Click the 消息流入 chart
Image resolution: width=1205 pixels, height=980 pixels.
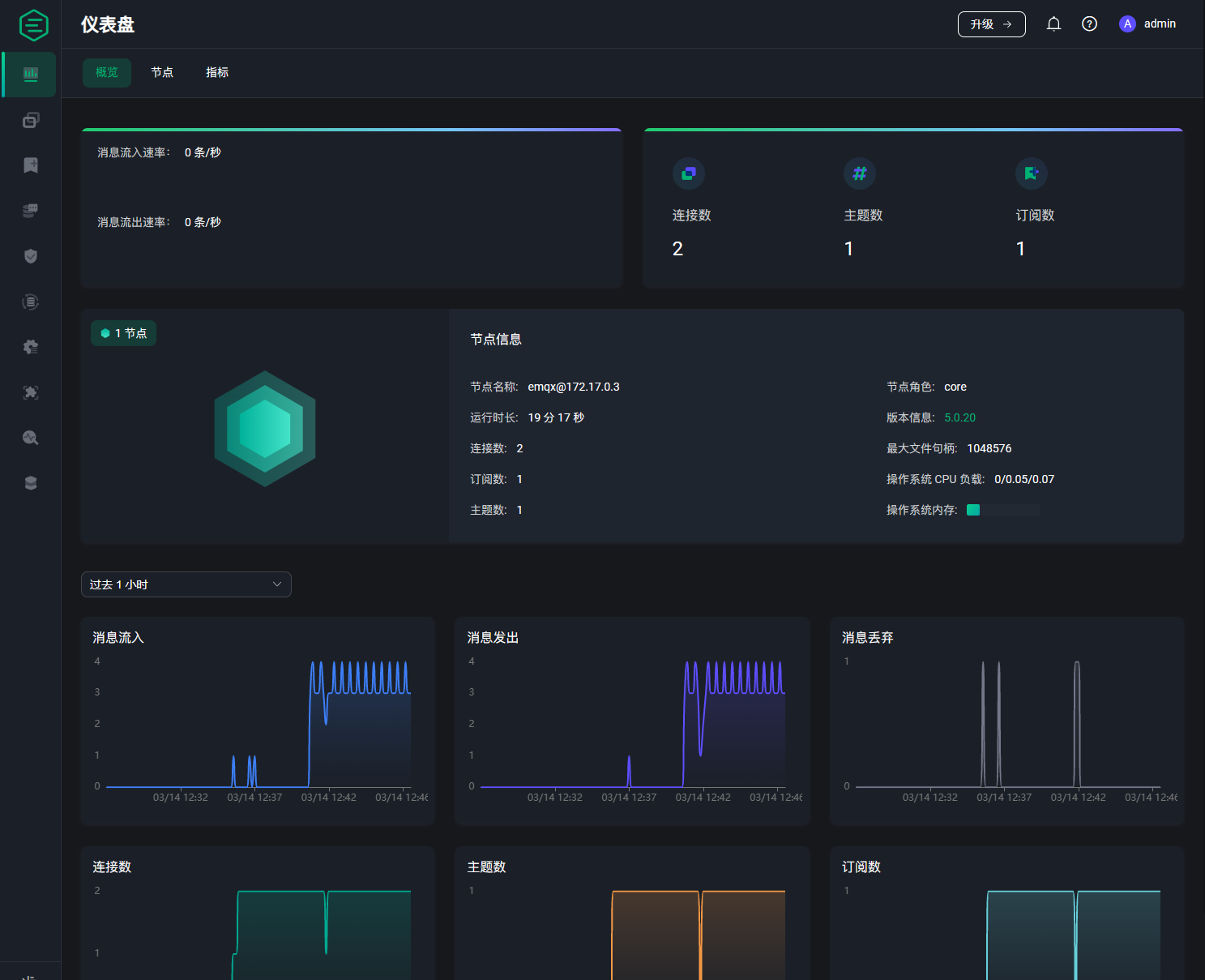(258, 721)
